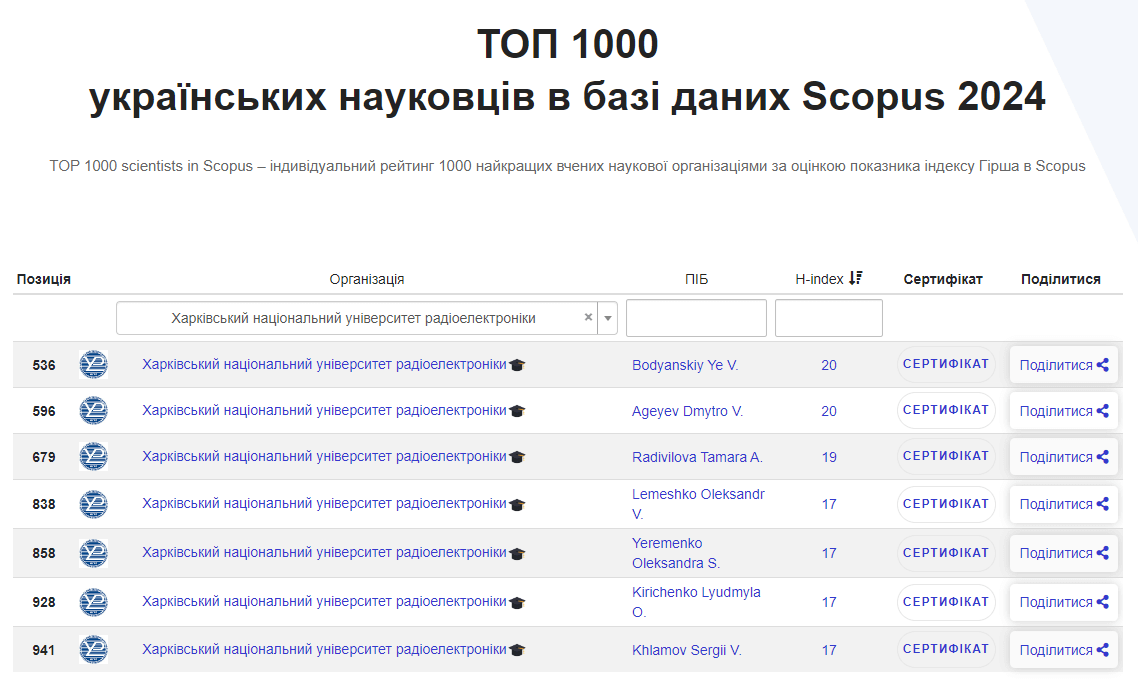Share the Lemeshko Oleksandr V. entry

[1063, 504]
